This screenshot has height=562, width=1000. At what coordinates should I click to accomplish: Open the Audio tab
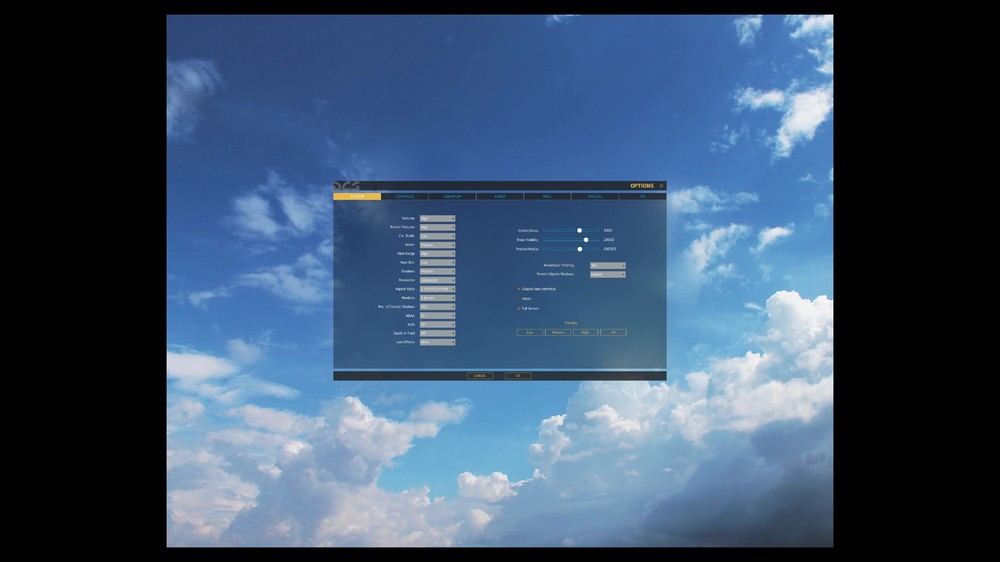click(500, 196)
